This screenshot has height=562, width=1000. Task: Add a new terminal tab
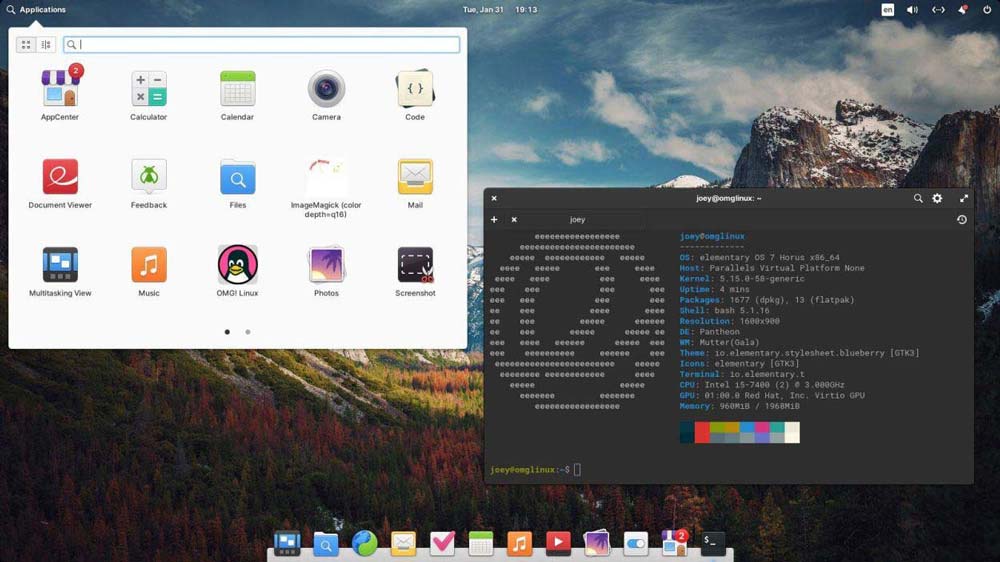[494, 219]
